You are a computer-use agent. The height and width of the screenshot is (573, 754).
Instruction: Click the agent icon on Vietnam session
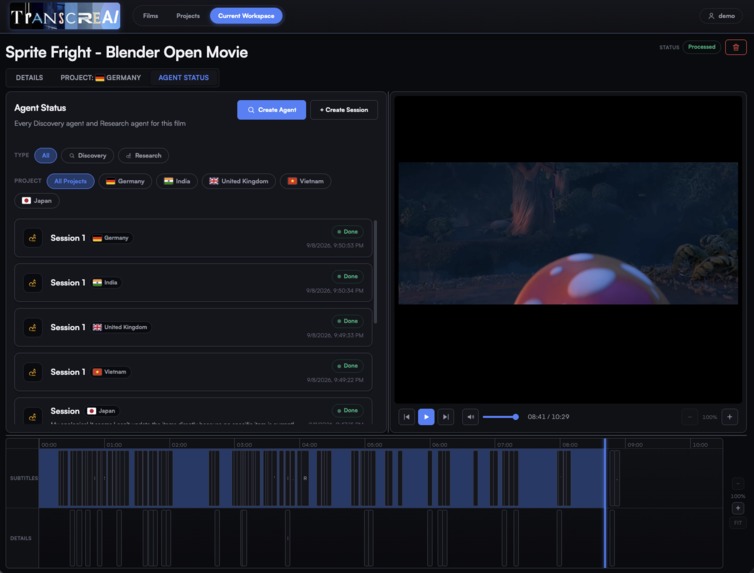33,372
